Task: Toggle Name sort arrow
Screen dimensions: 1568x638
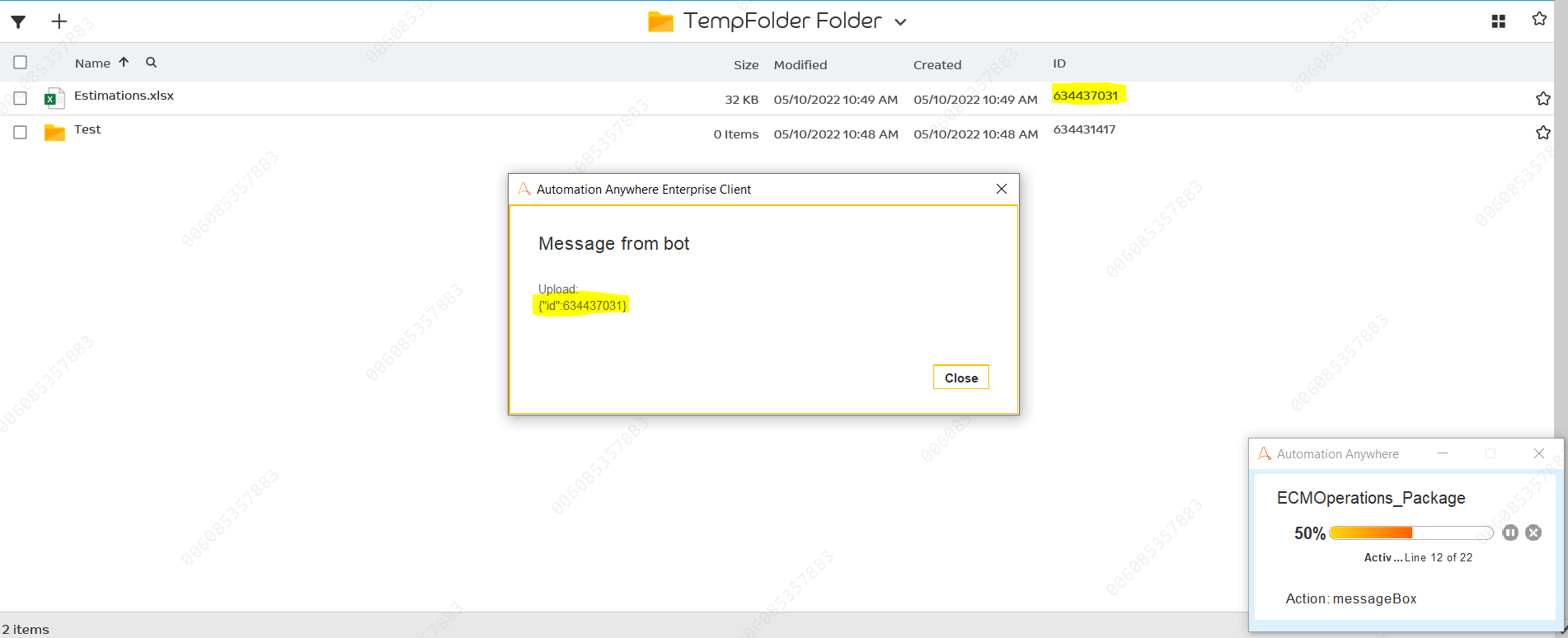Action: [x=124, y=62]
